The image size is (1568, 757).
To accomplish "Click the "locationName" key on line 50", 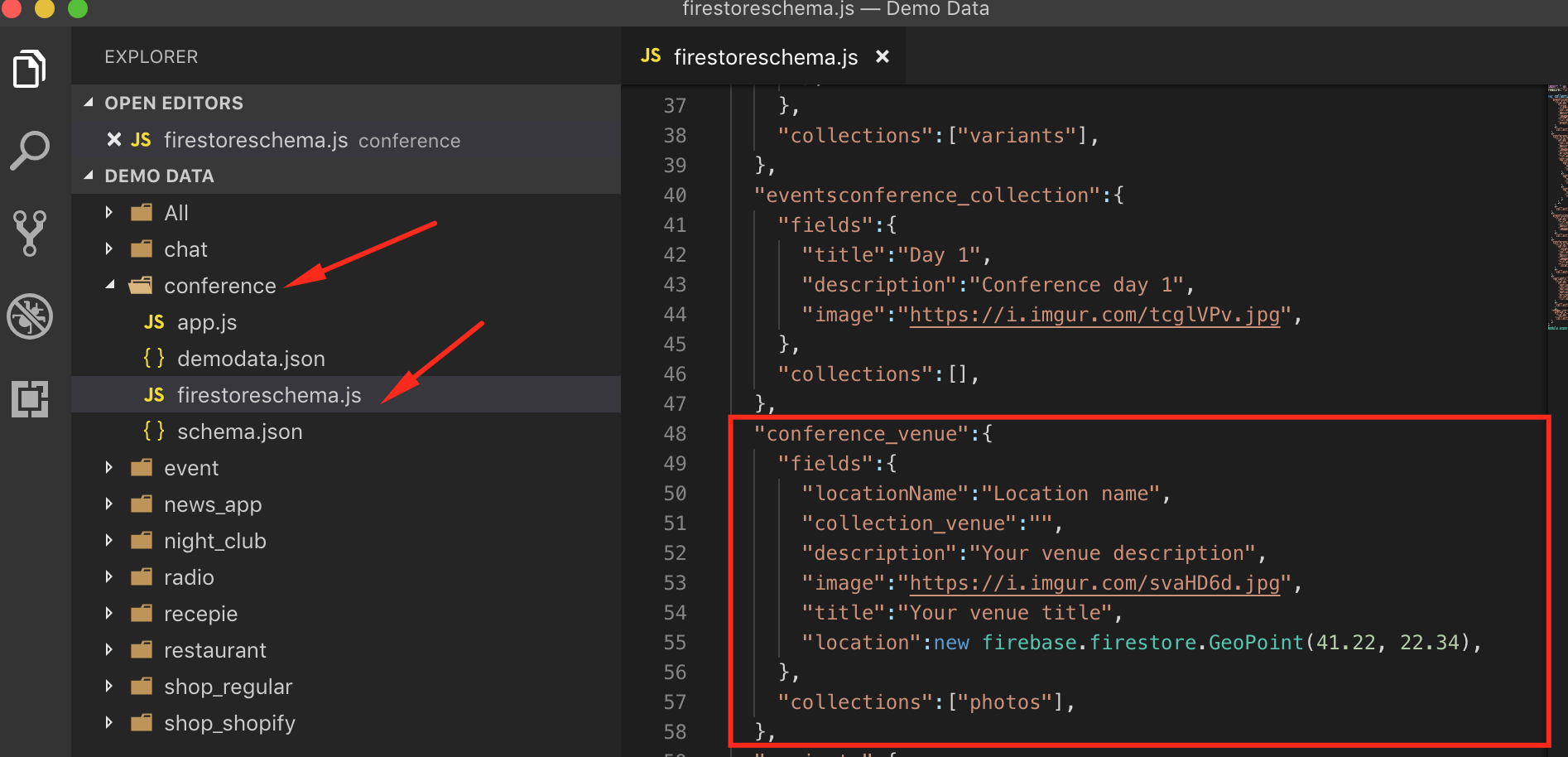I will (x=885, y=493).
